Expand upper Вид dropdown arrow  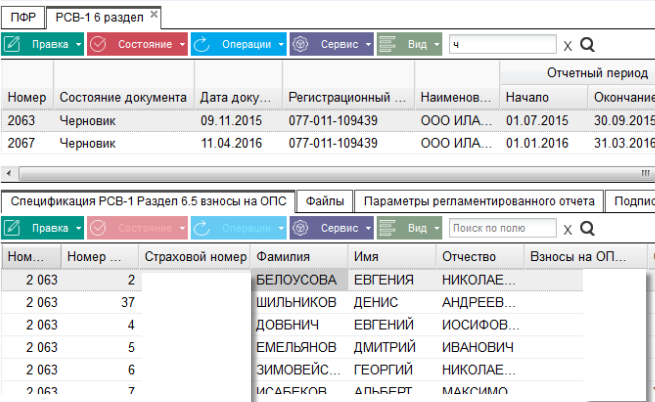click(437, 44)
